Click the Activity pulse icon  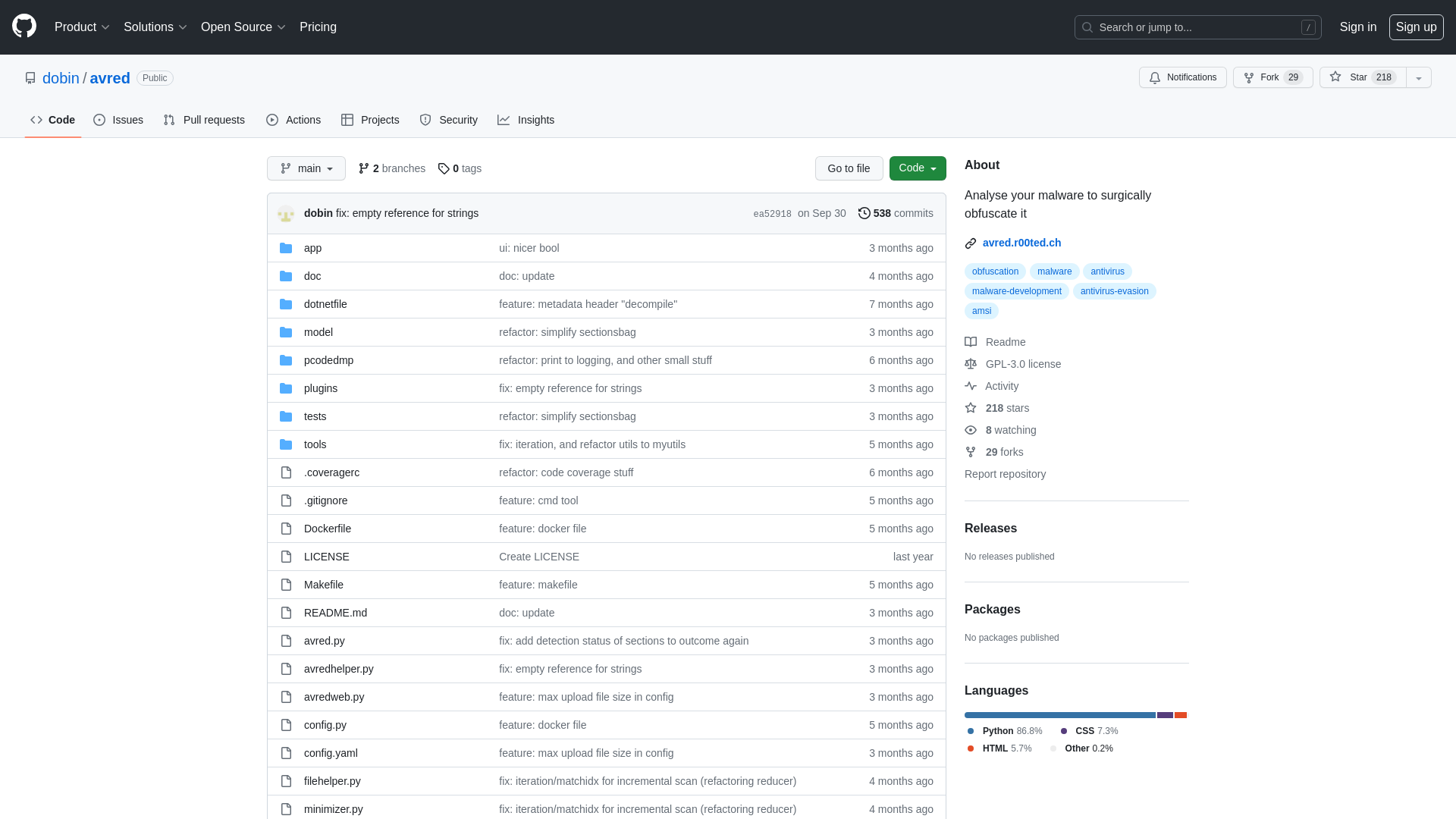(x=971, y=386)
